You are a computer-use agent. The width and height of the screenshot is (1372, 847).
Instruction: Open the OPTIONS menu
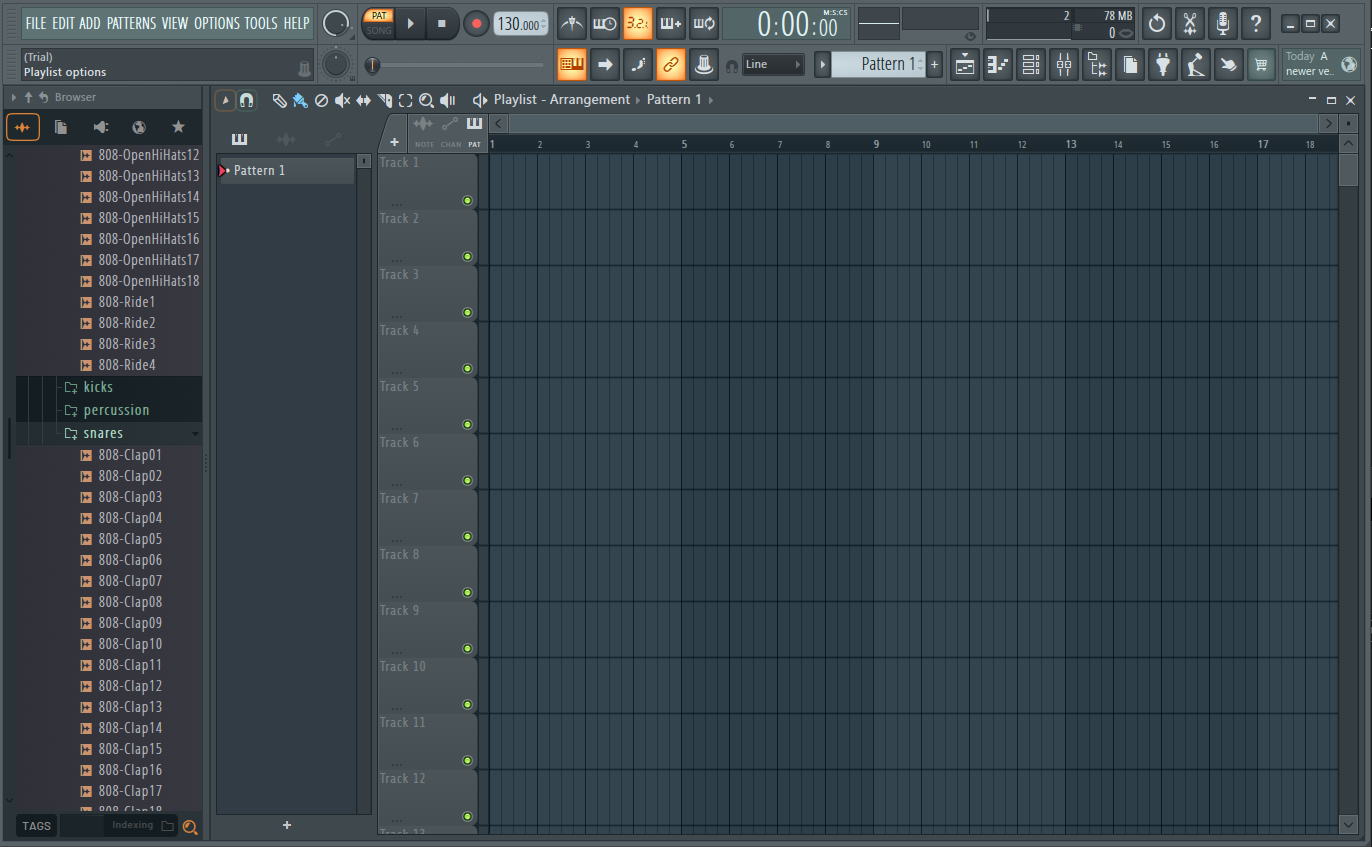pos(217,23)
